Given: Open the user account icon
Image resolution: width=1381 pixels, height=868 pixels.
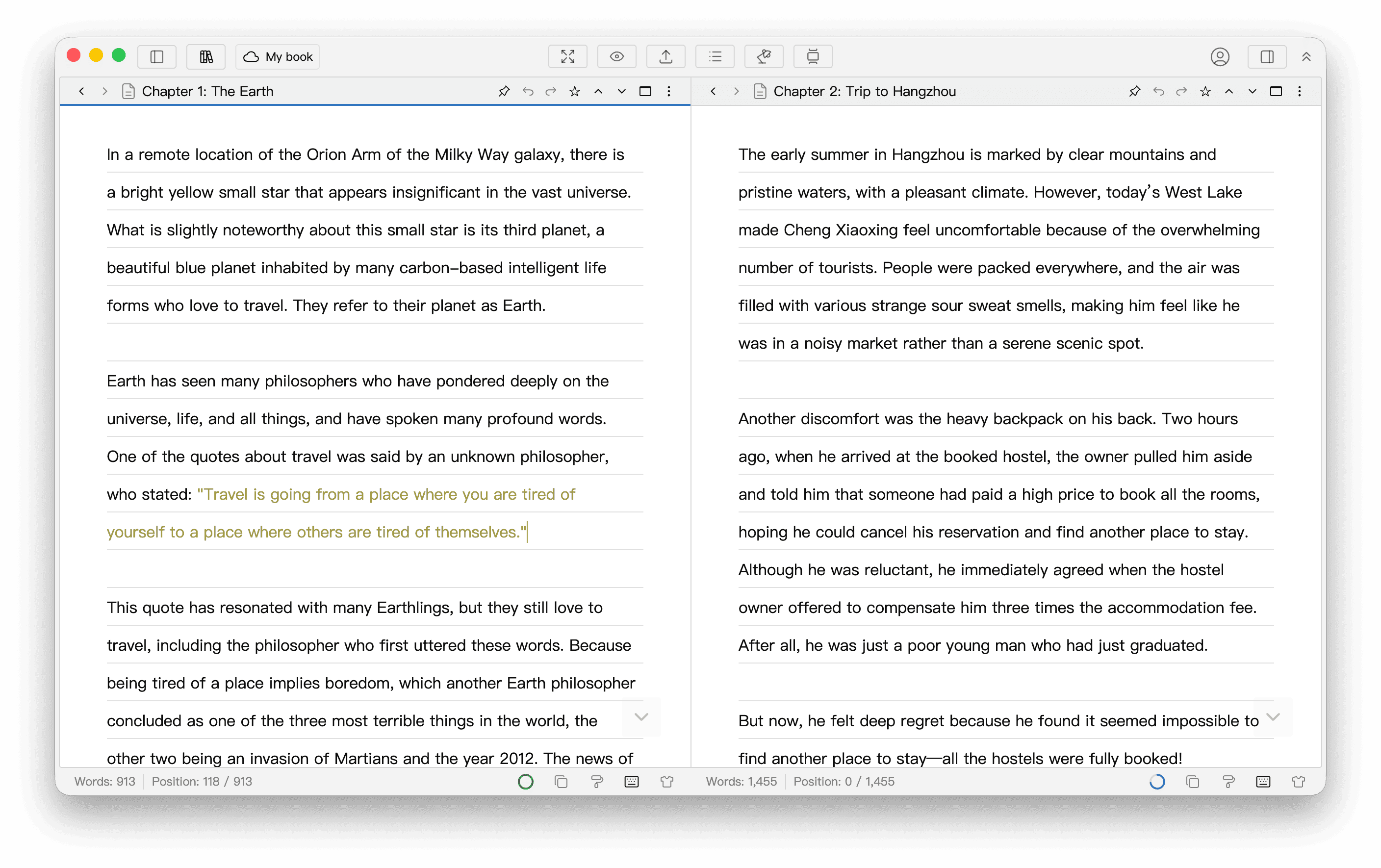Looking at the screenshot, I should 1220,57.
